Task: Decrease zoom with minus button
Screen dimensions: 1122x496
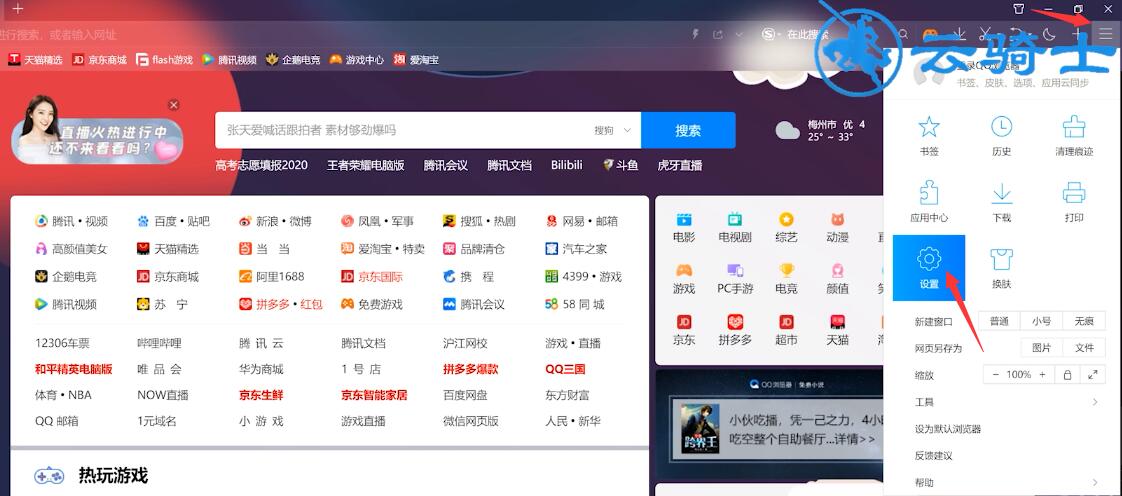Action: (x=995, y=374)
